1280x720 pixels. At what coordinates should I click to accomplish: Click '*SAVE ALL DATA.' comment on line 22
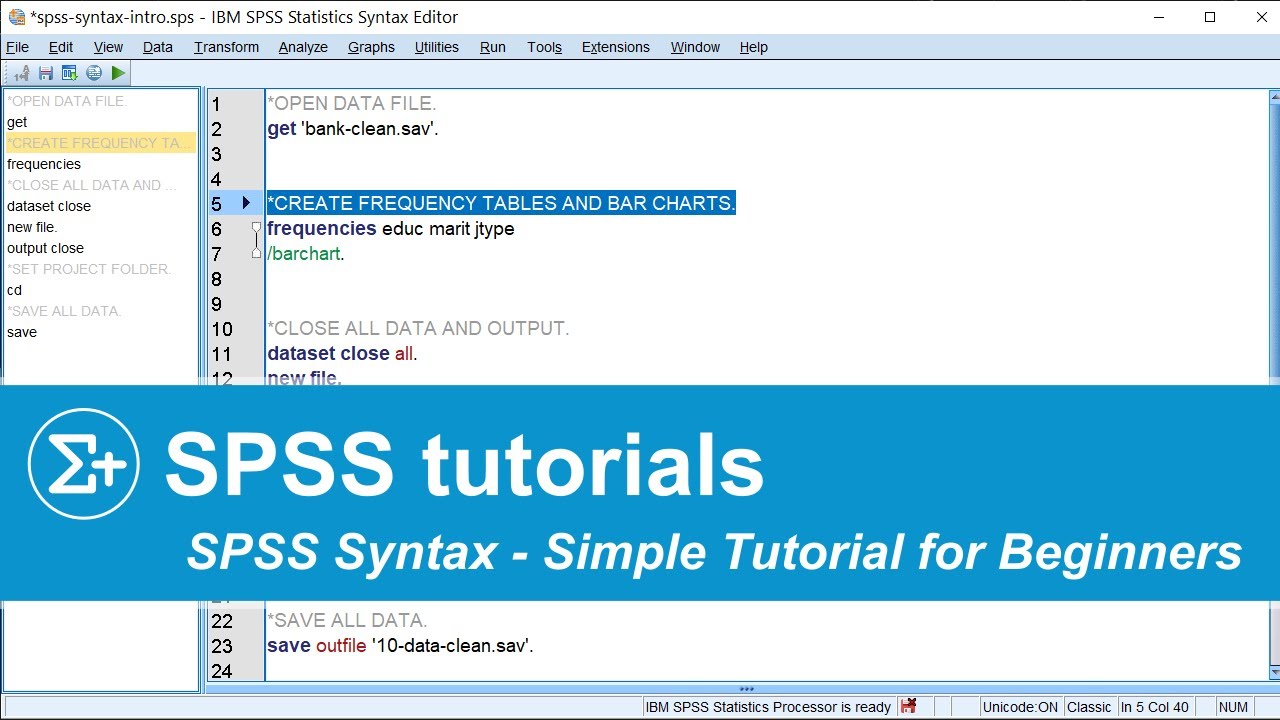click(347, 620)
